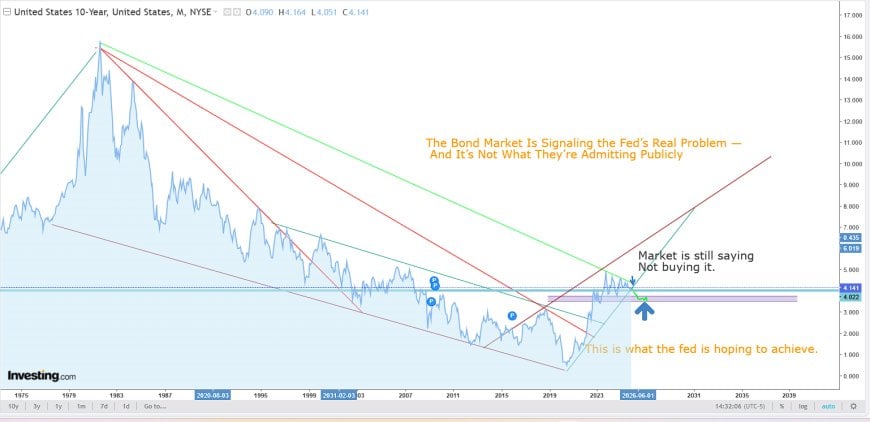Click the Investing.com logo
Image resolution: width=870 pixels, height=422 pixels.
[x=42, y=376]
